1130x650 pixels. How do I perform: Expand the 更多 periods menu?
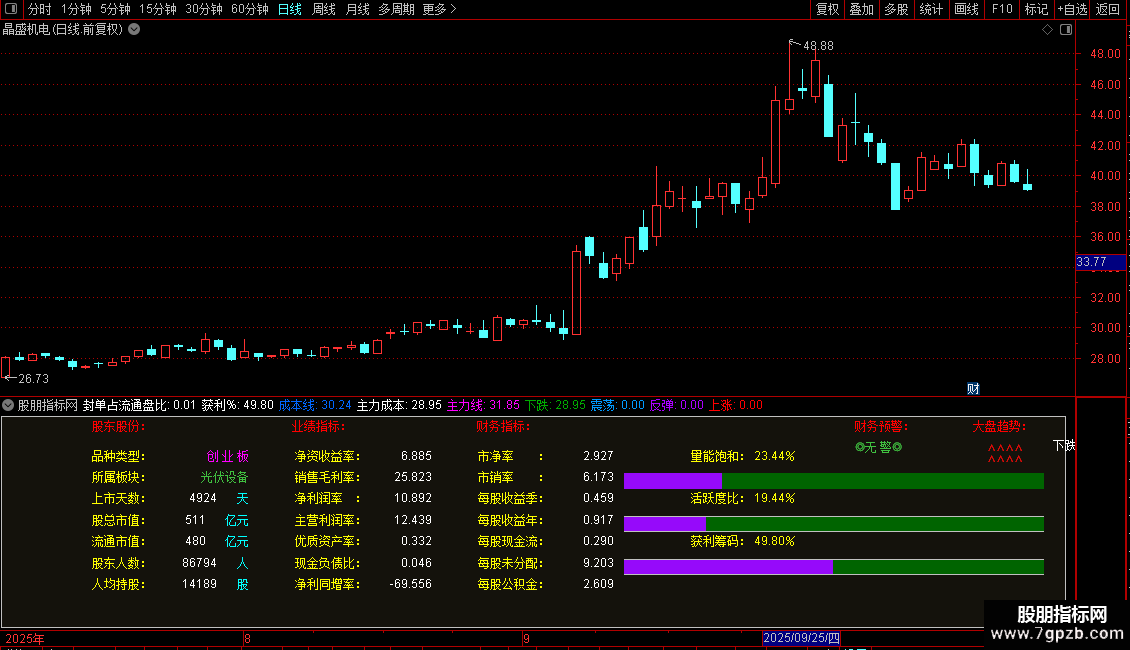click(x=440, y=9)
